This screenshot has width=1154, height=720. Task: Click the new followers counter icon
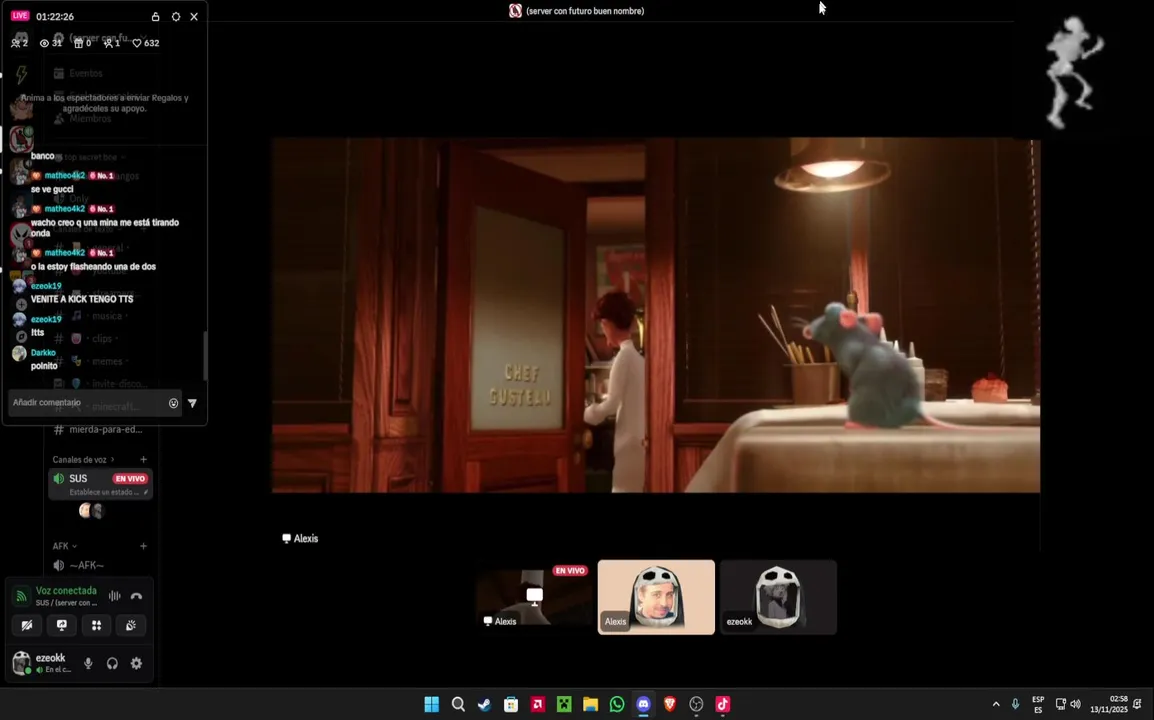point(108,43)
